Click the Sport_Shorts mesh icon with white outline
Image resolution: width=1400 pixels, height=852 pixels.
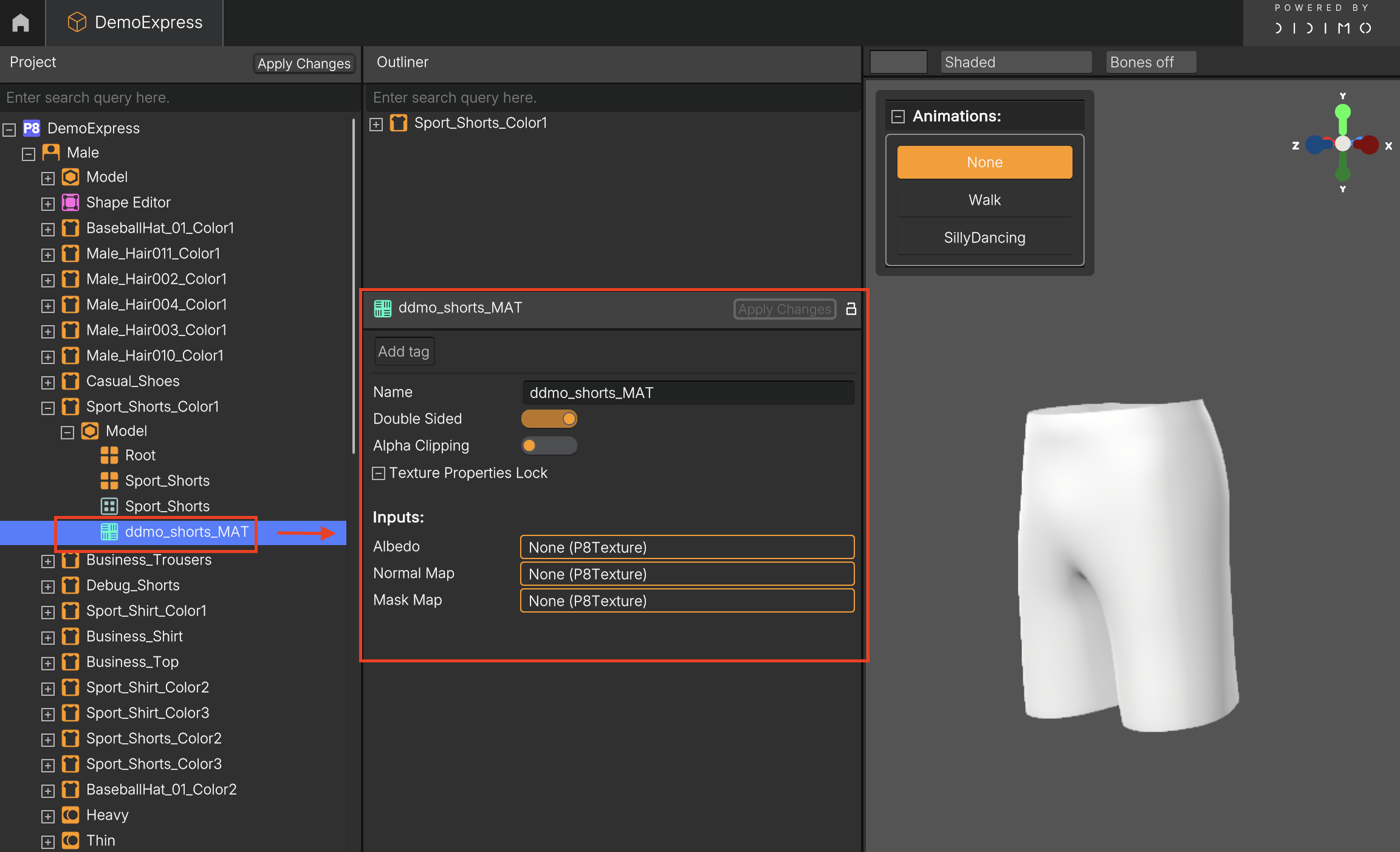click(x=109, y=506)
